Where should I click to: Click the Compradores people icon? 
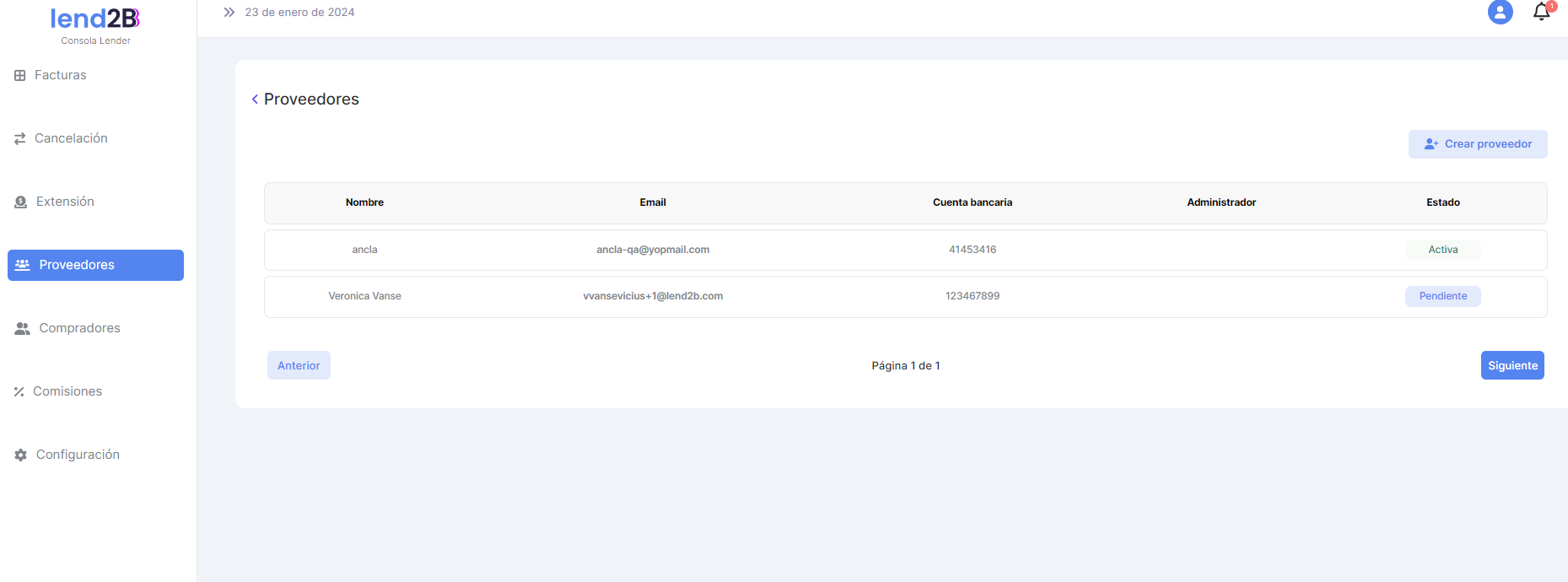[x=23, y=329]
